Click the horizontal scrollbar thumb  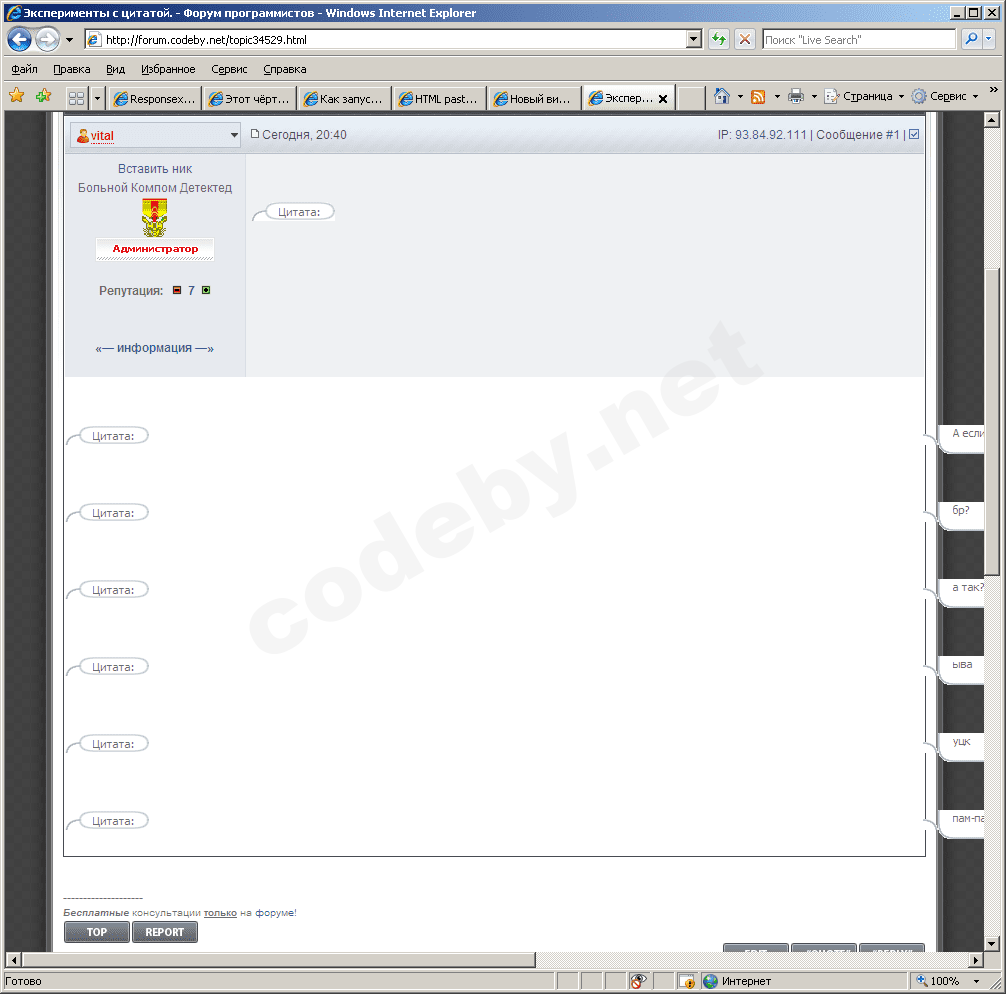tap(279, 960)
